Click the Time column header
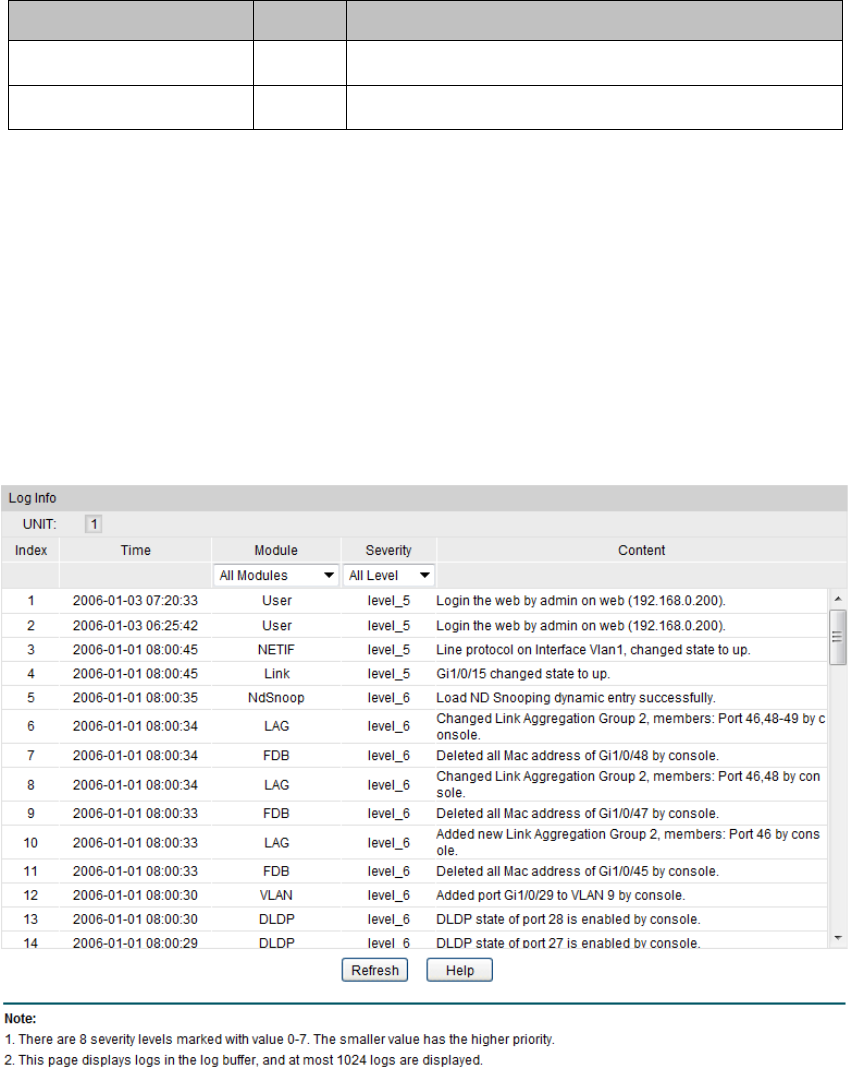The width and height of the screenshot is (851, 1080). point(136,550)
